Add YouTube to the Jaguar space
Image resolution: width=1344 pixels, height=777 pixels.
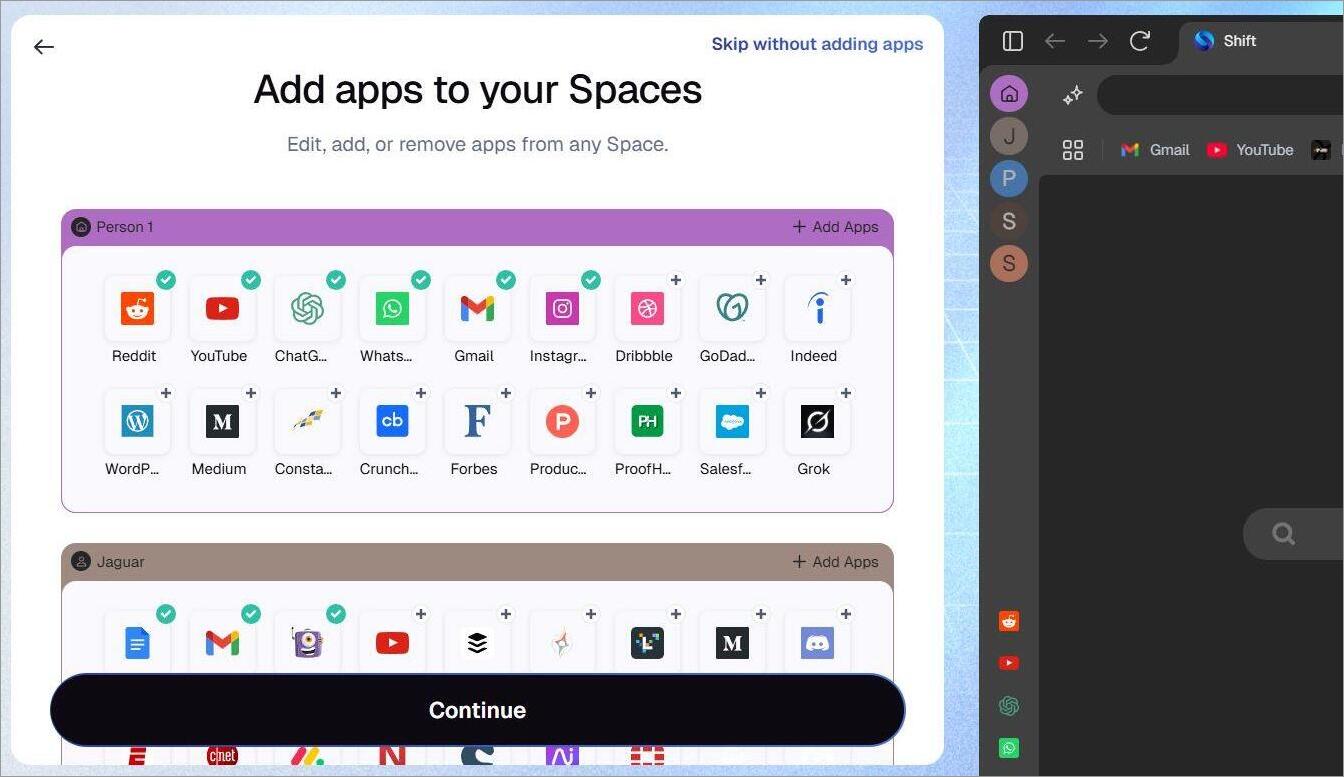pyautogui.click(x=421, y=614)
